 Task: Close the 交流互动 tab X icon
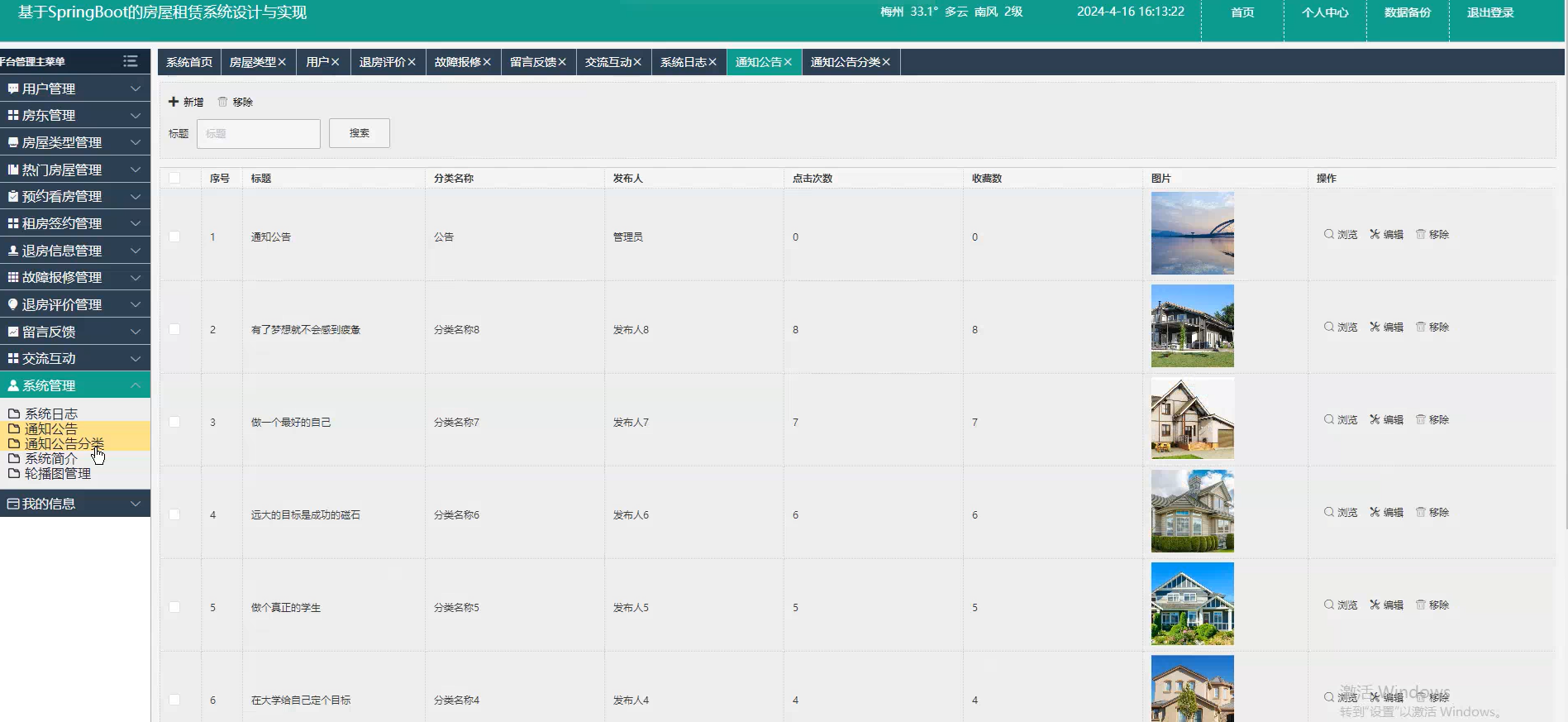(x=637, y=62)
